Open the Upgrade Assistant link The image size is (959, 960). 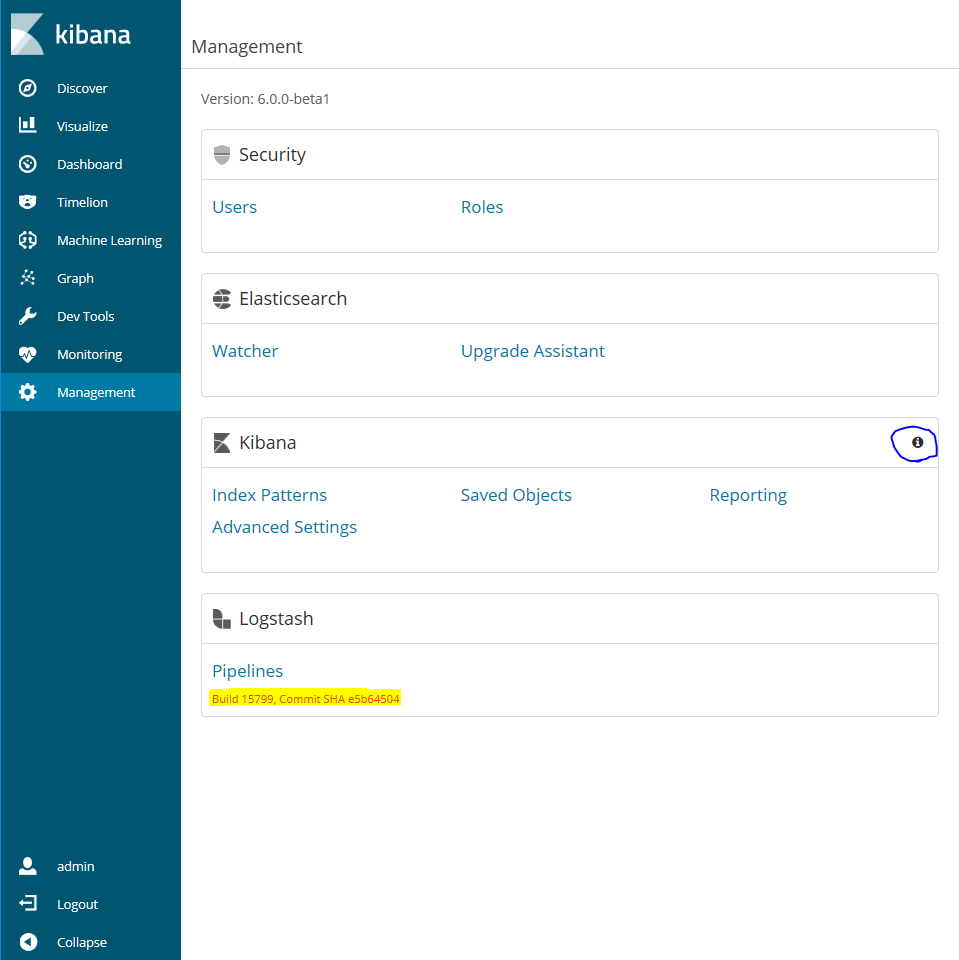533,351
